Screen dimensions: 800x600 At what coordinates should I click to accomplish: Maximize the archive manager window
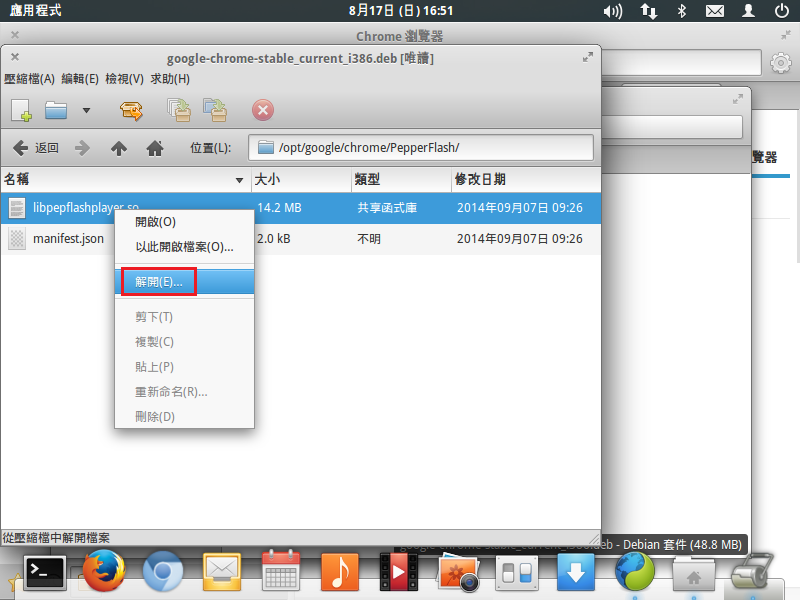[588, 57]
